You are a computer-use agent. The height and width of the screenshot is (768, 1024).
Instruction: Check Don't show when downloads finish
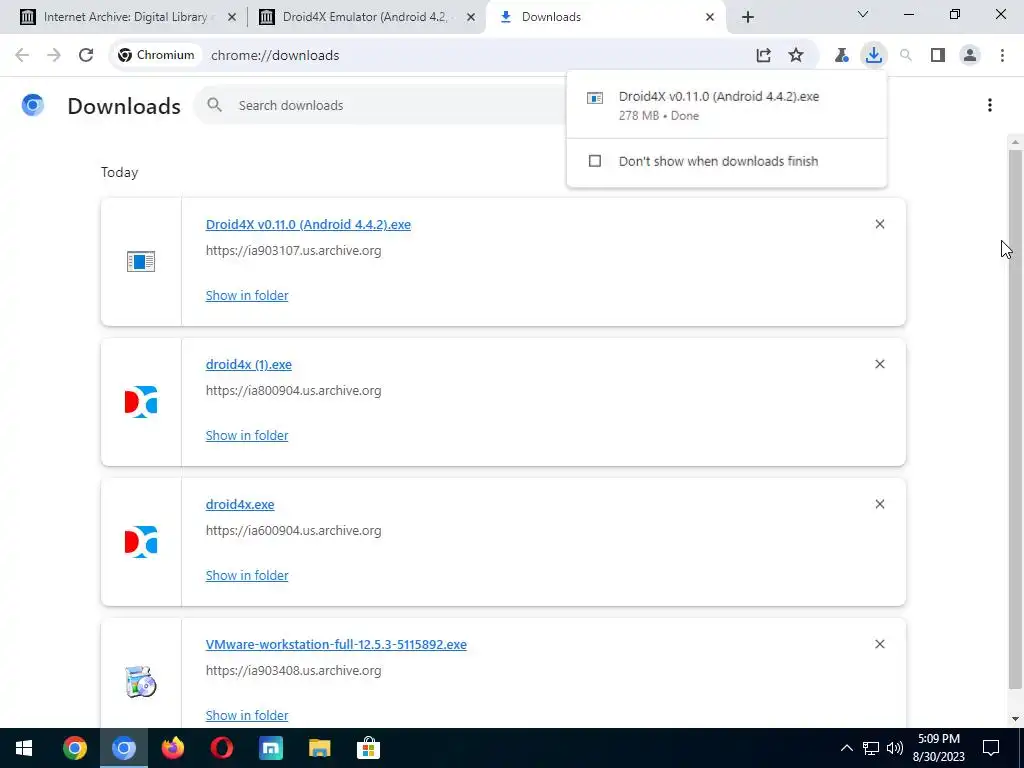(x=594, y=161)
